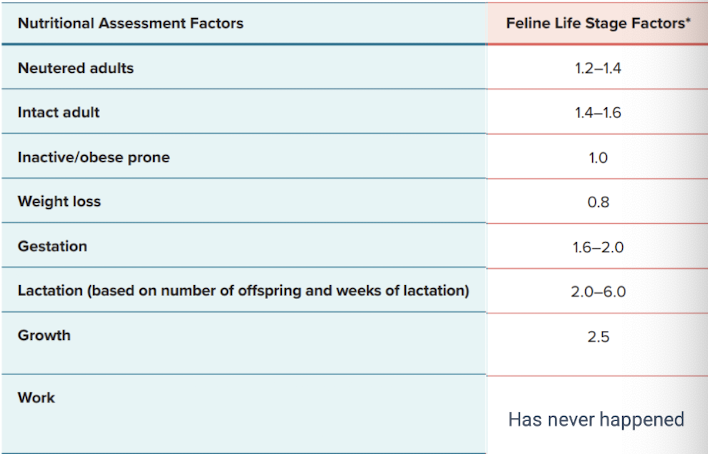Image resolution: width=708 pixels, height=454 pixels.
Task: Select the Gestation row label
Action: (x=52, y=246)
